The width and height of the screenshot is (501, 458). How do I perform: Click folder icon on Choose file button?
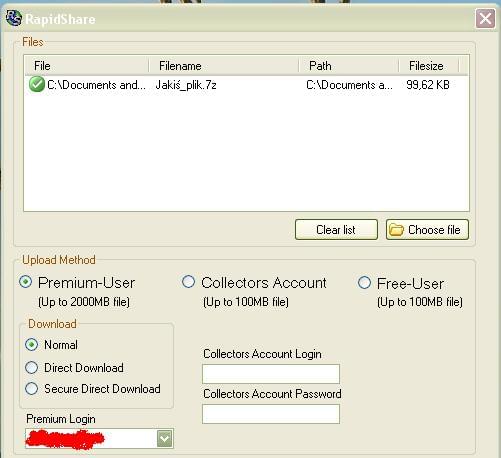pyautogui.click(x=396, y=230)
